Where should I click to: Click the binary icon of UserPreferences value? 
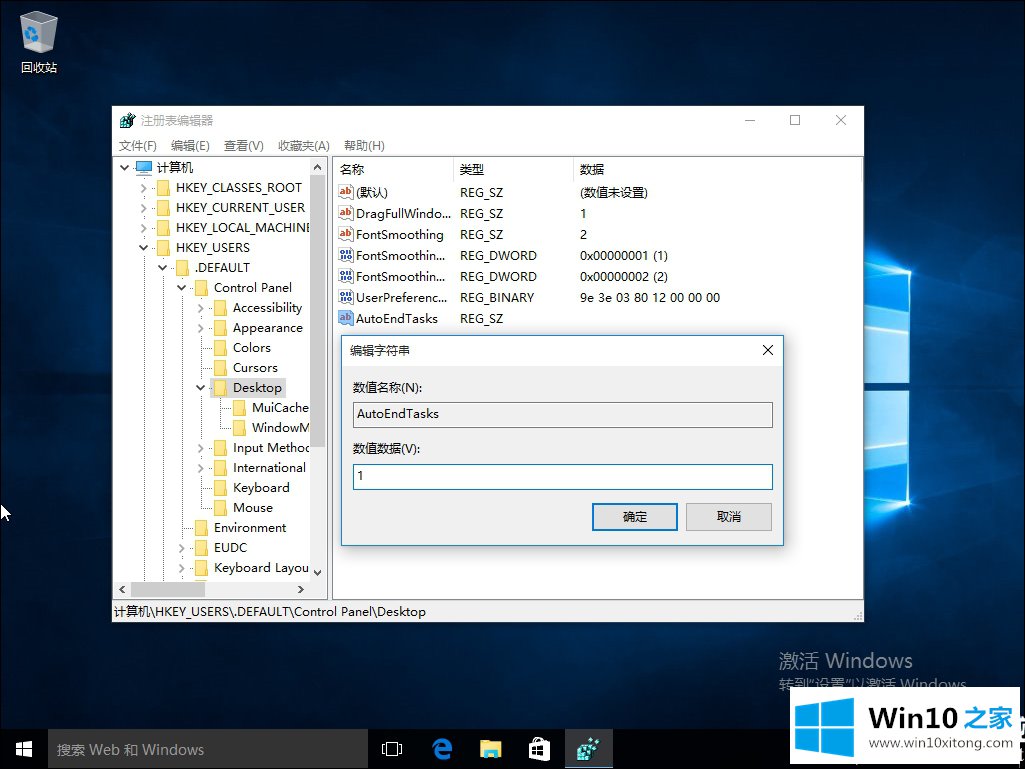pyautogui.click(x=346, y=297)
